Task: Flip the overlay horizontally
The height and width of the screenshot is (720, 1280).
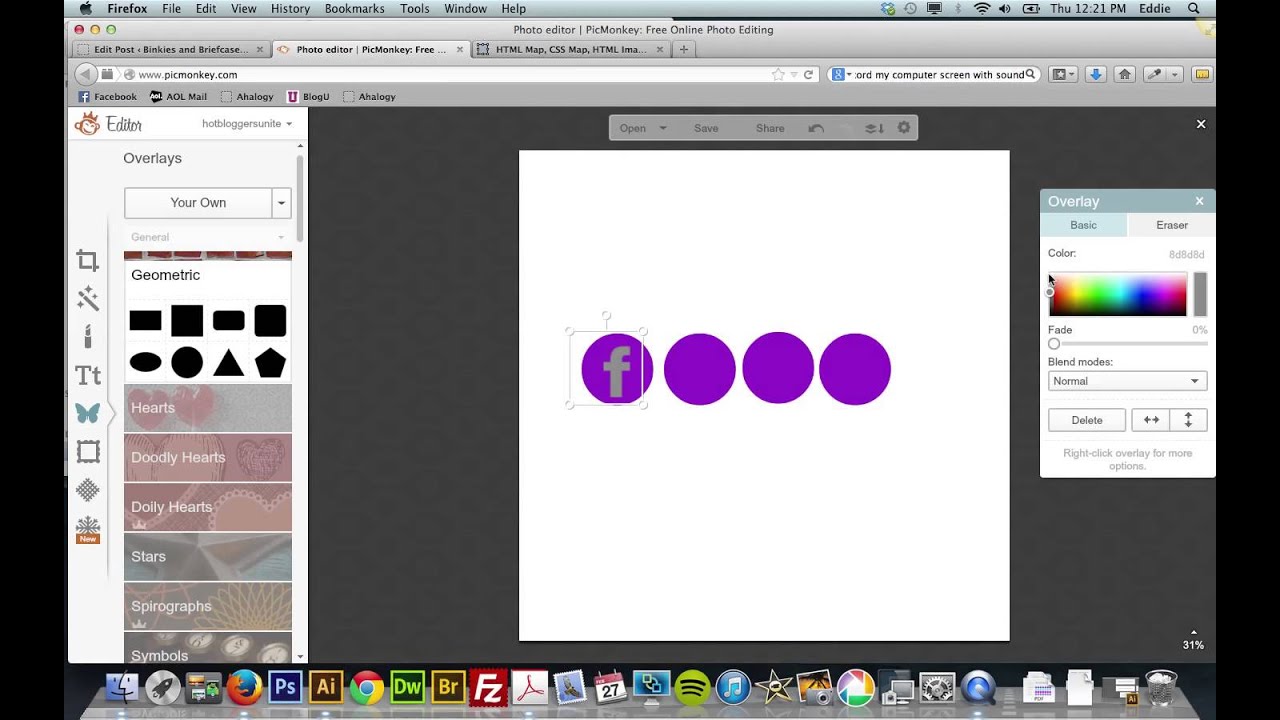Action: [x=1151, y=419]
